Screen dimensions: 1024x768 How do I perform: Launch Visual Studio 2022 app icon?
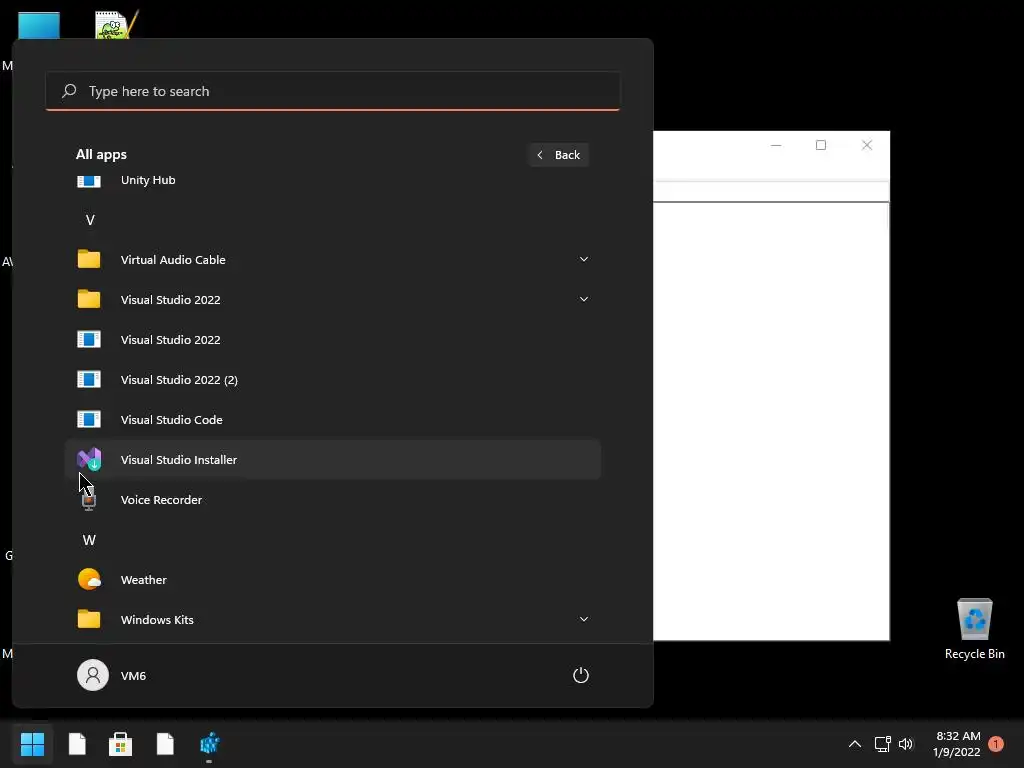tap(89, 340)
